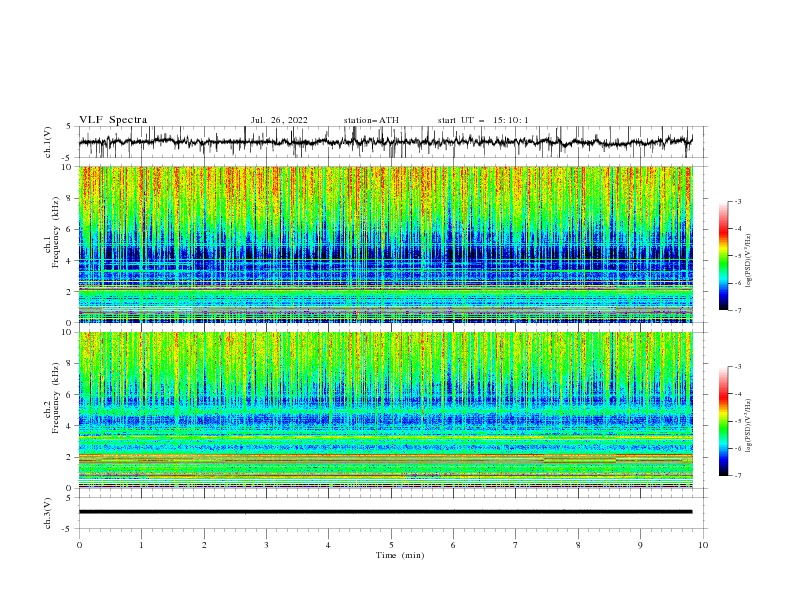Click the time axis tick label '9'
Screen dimensions: 792x612
640,545
